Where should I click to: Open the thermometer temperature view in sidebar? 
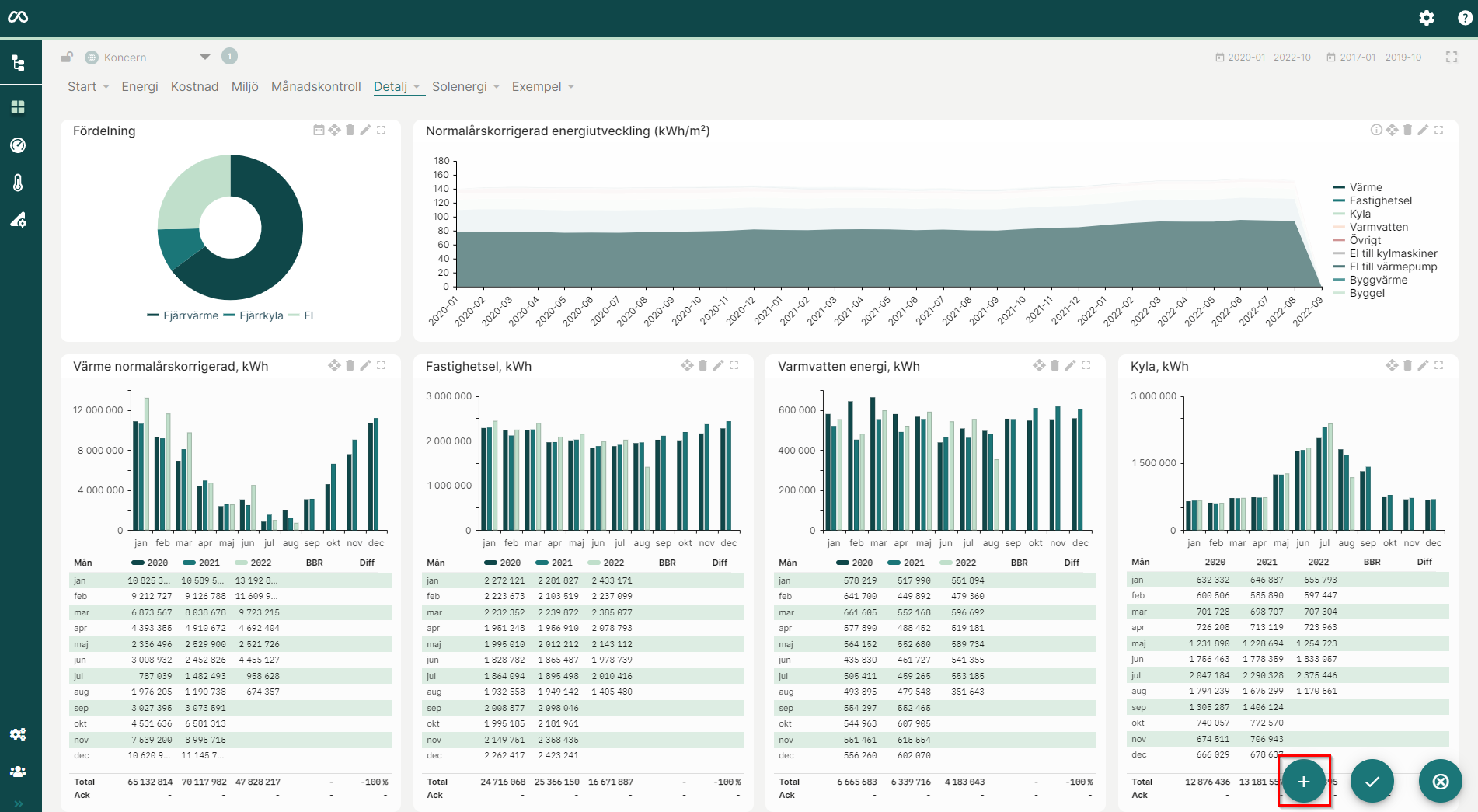coord(18,183)
